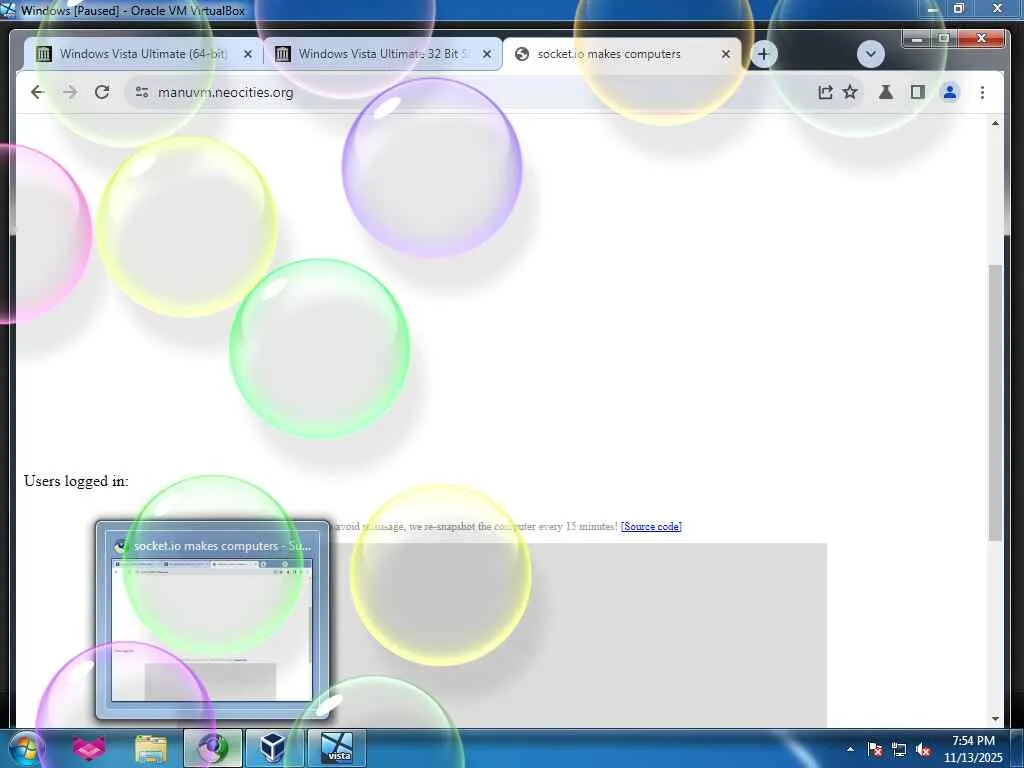Open a new browser tab
This screenshot has height=768, width=1024.
[763, 54]
